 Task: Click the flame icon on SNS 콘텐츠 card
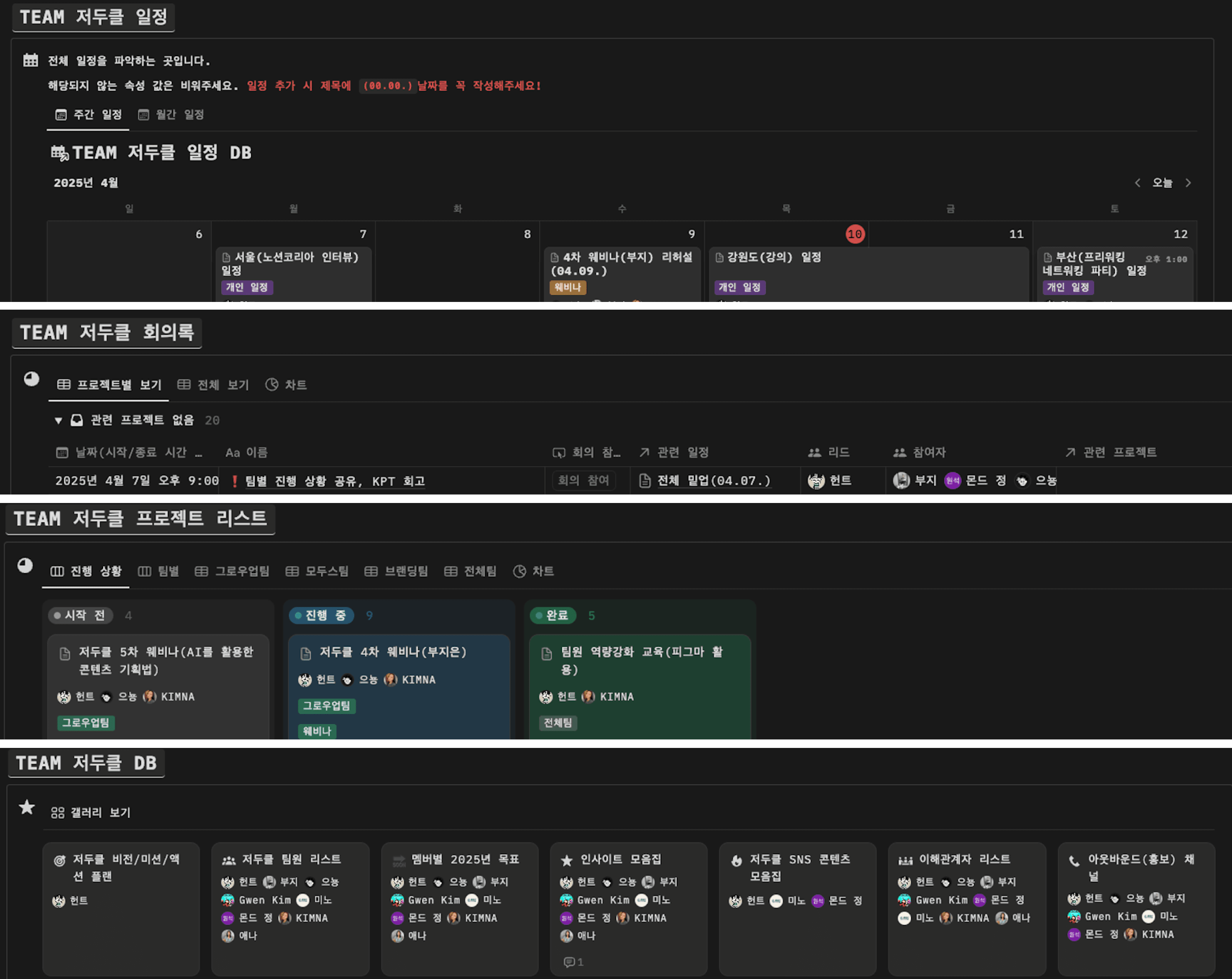click(x=737, y=860)
